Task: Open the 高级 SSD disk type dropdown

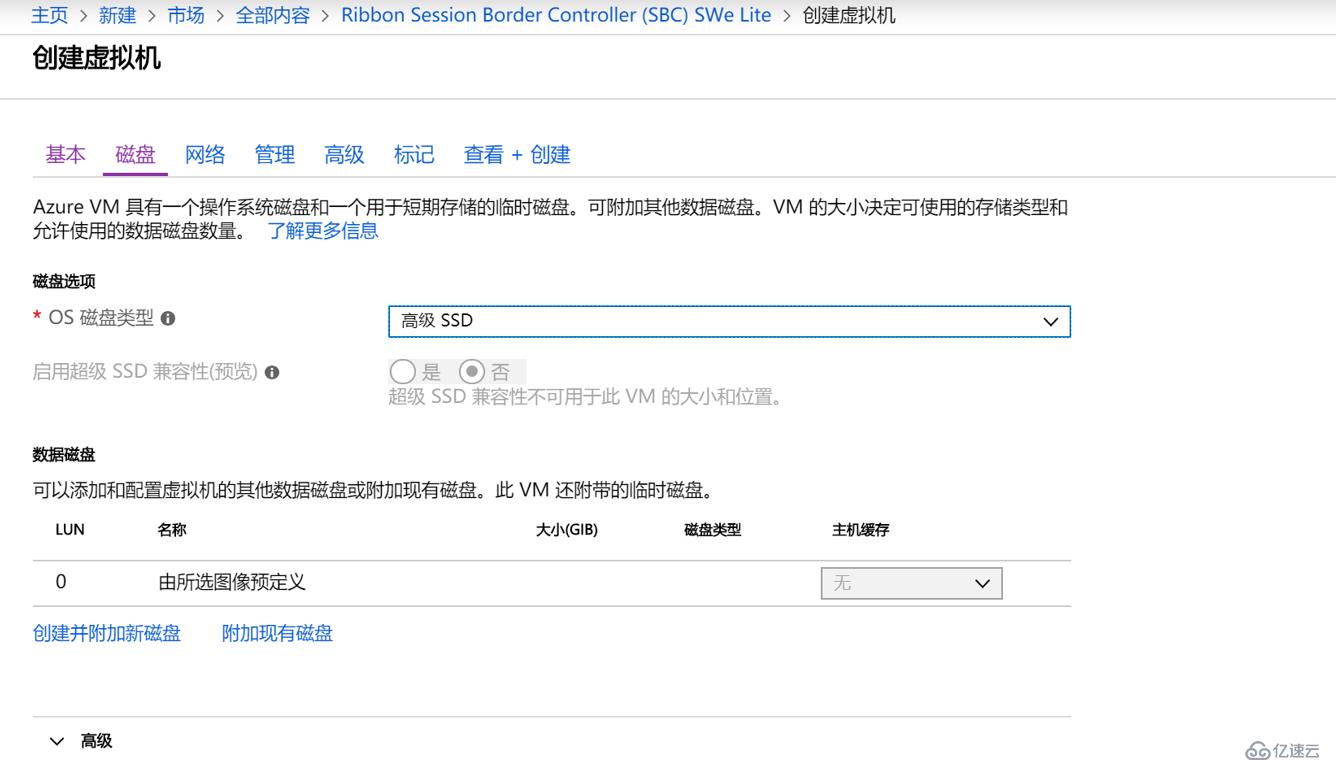Action: pyautogui.click(x=729, y=321)
